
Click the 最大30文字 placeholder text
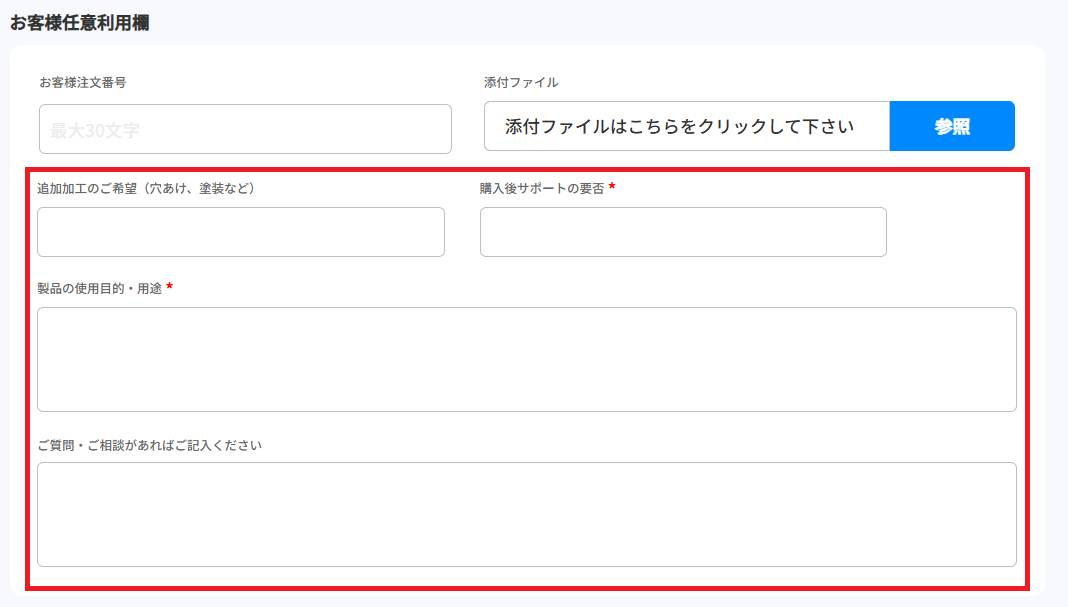pyautogui.click(x=95, y=130)
